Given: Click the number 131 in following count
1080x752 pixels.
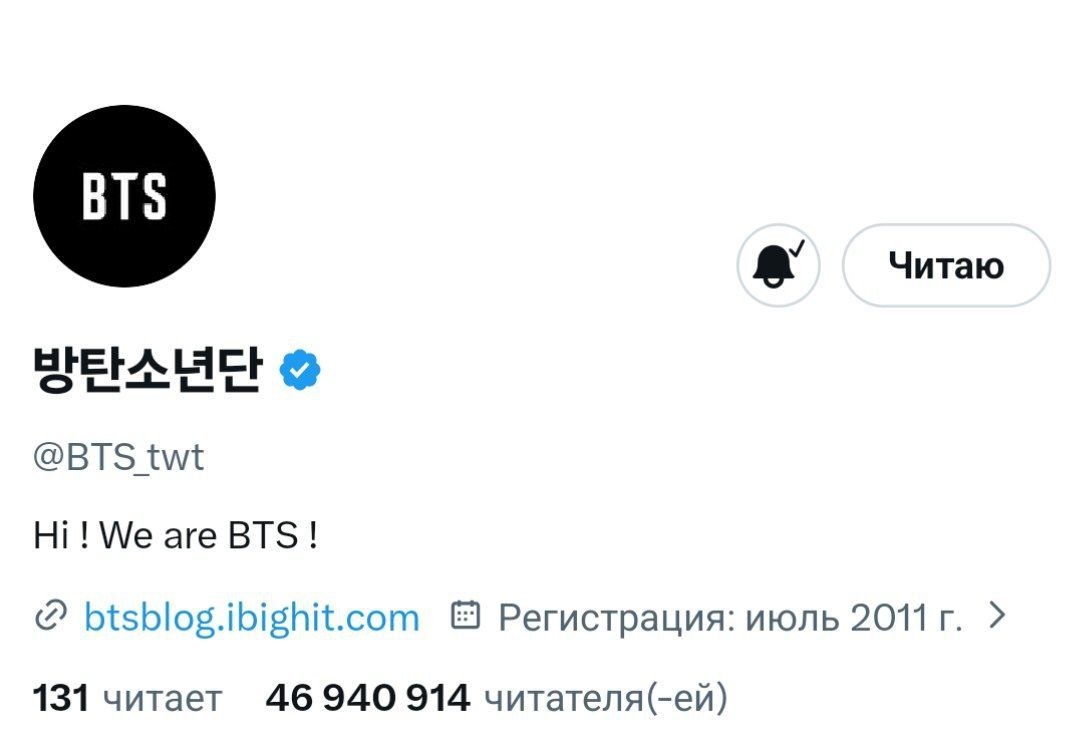Looking at the screenshot, I should tap(61, 698).
